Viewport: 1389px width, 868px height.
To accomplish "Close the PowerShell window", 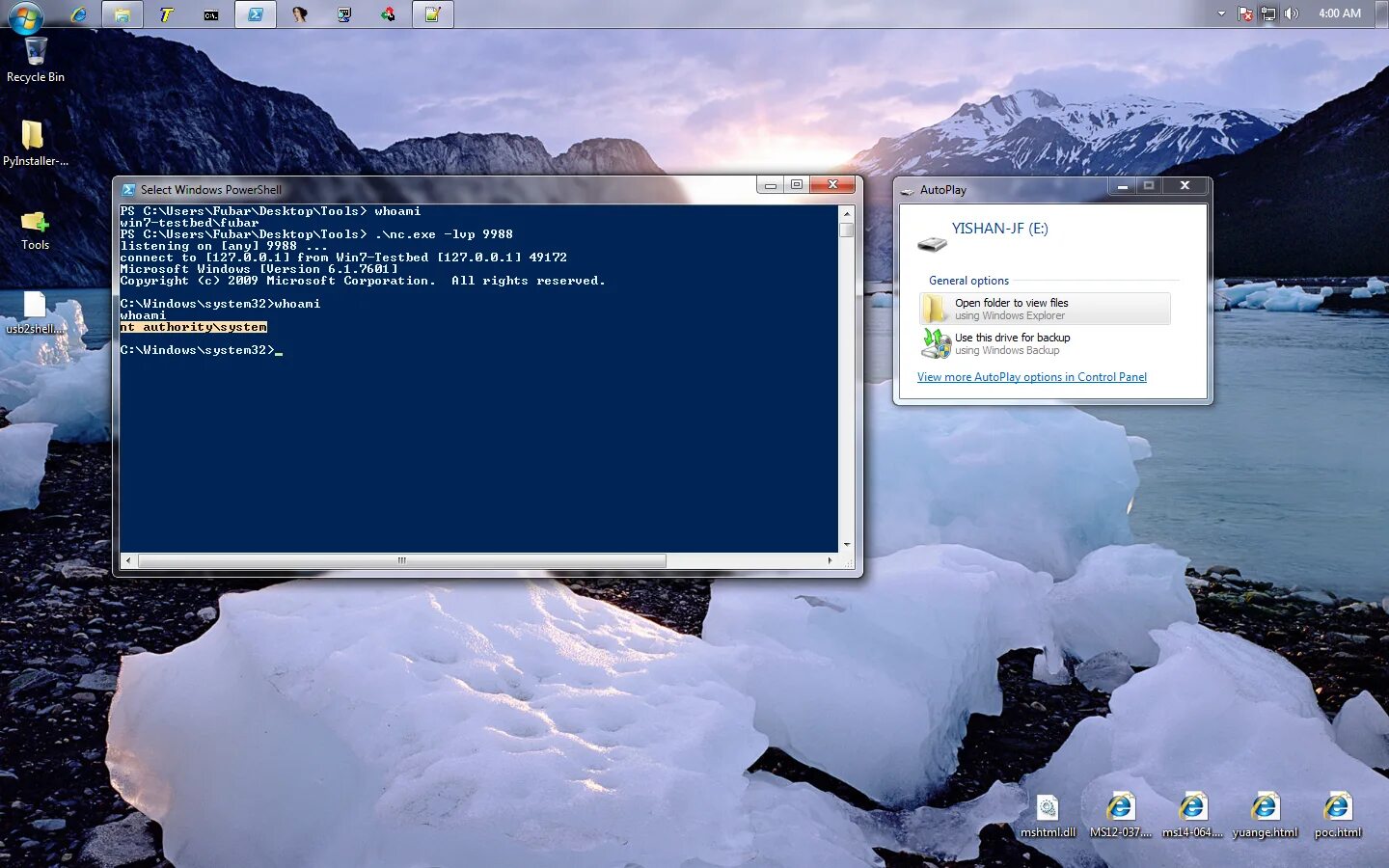I will point(832,184).
